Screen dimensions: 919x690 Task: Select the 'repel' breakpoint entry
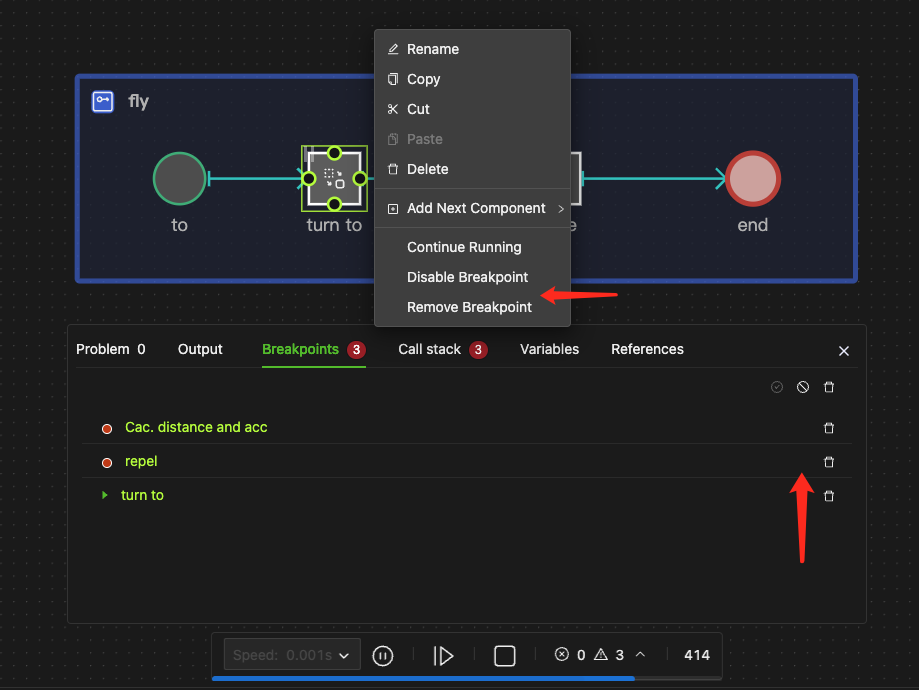pos(141,461)
